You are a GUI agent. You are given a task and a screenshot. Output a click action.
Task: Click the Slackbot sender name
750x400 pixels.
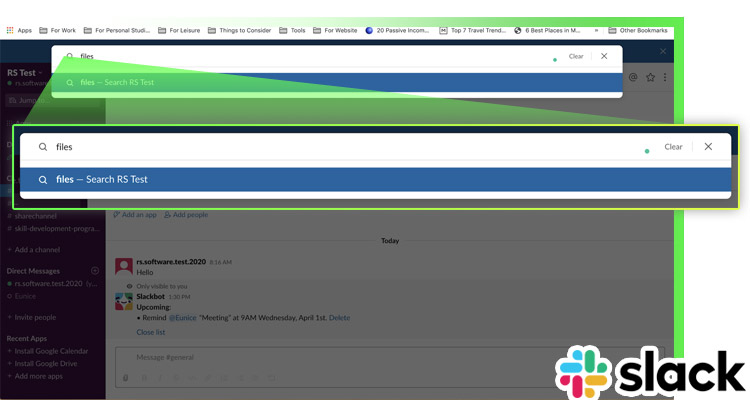[x=151, y=297]
